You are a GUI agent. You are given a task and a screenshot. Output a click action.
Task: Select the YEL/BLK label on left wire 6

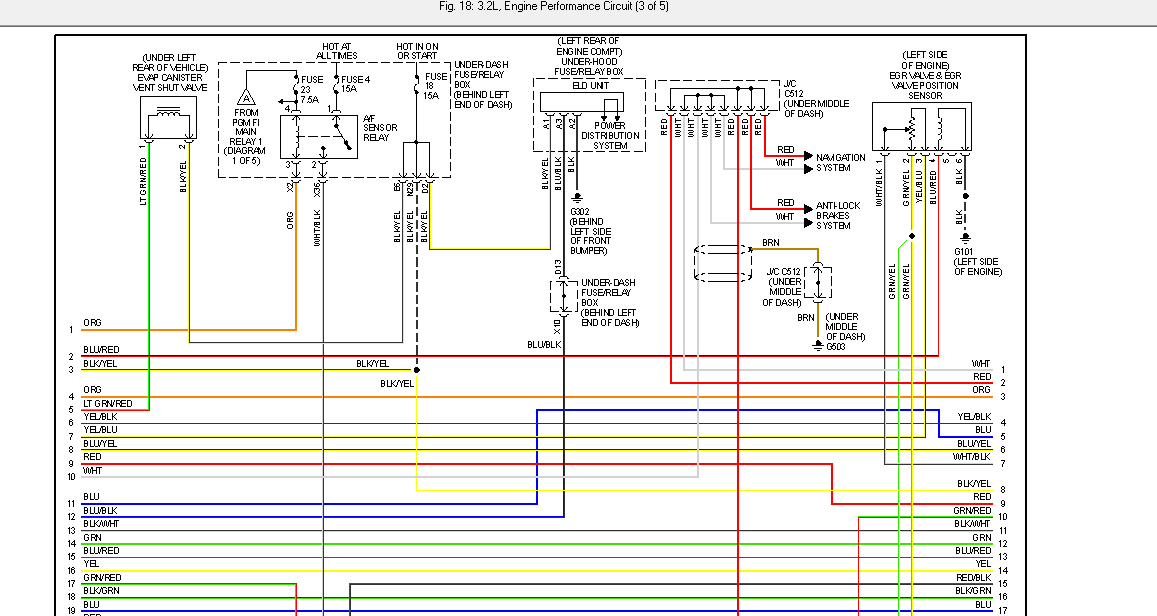pyautogui.click(x=100, y=417)
